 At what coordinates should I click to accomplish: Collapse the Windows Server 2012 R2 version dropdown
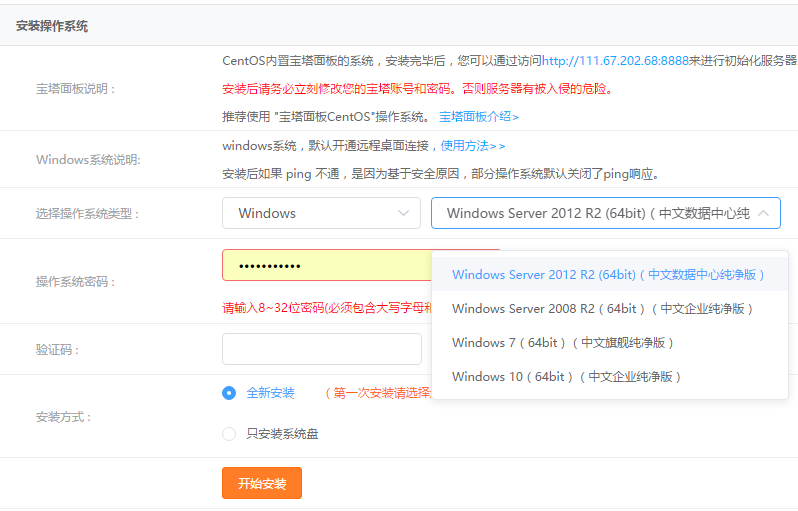pos(606,213)
